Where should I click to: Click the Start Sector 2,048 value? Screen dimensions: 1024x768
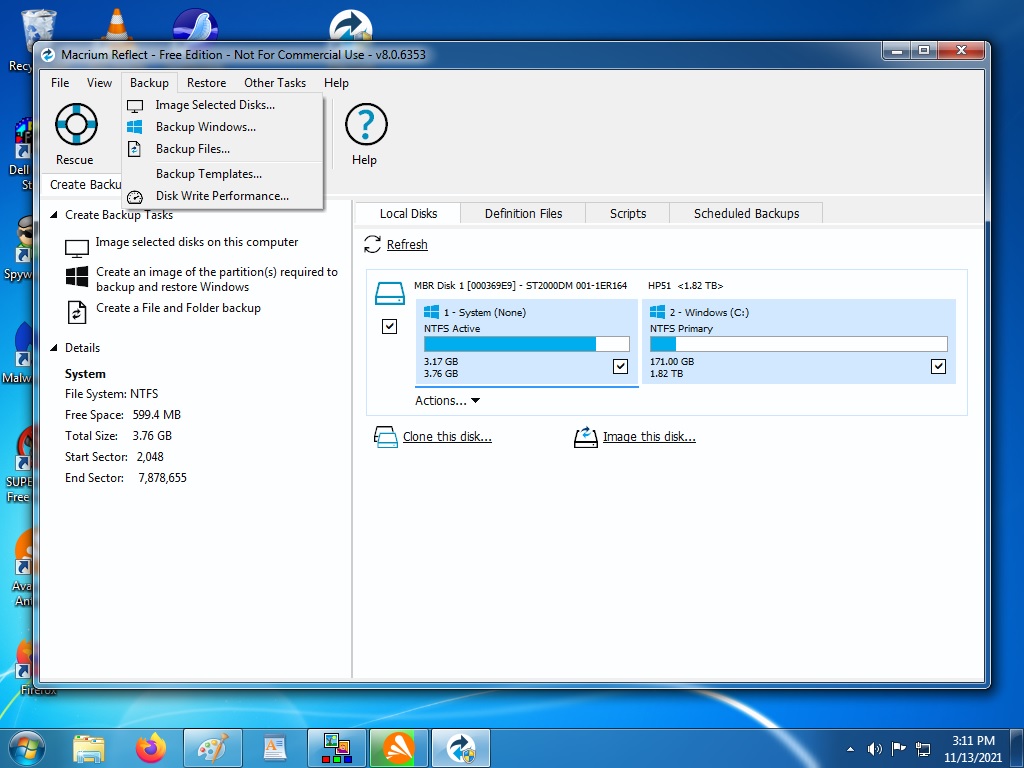coord(150,456)
